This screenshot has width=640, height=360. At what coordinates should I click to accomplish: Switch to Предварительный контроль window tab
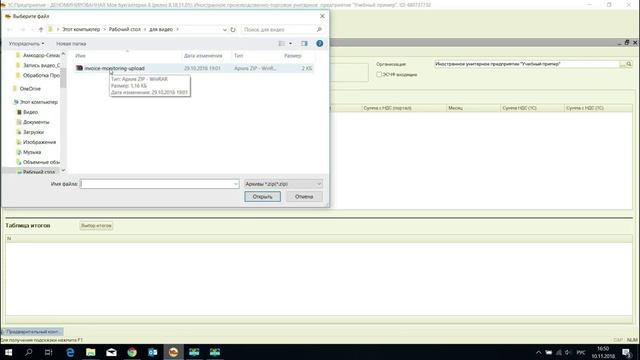(32, 332)
